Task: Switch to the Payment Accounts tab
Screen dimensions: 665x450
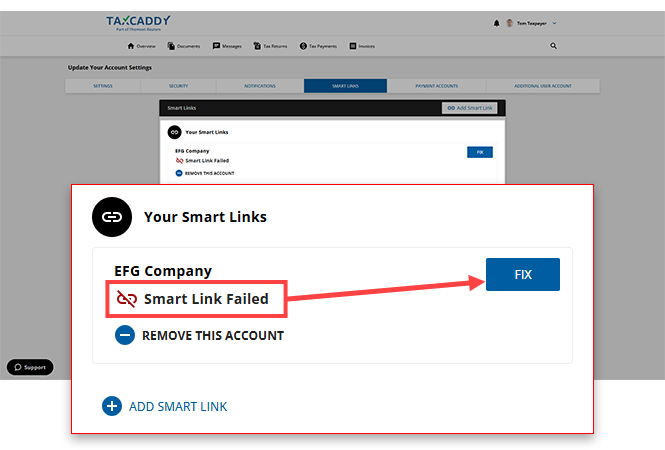Action: coord(436,86)
